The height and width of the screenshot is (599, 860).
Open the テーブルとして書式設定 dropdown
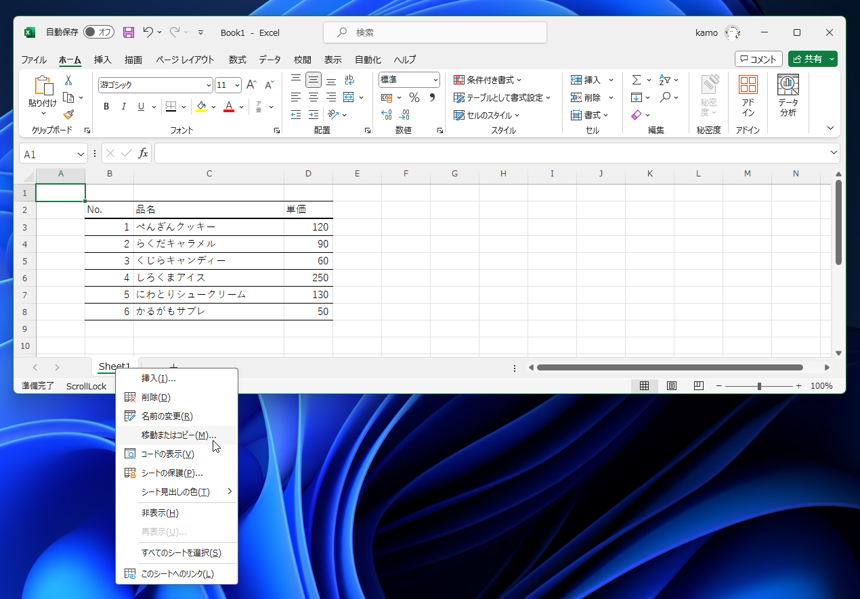[502, 98]
